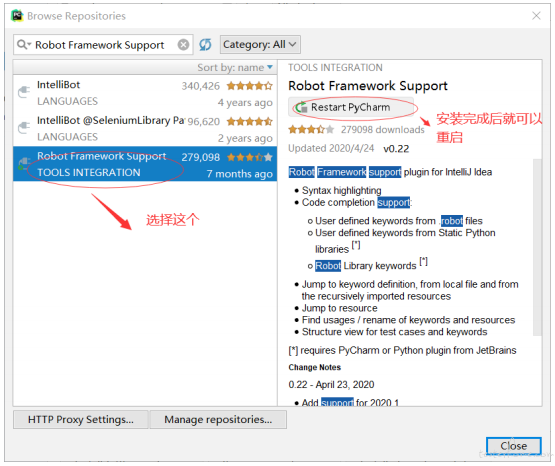
Task: Open the Sort by: name dropdown
Action: point(235,67)
